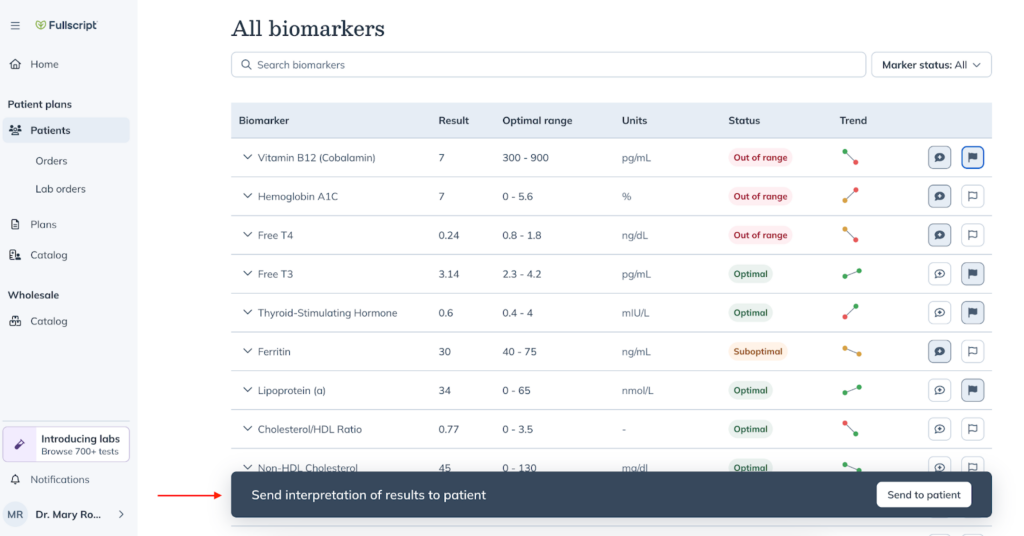Open the hamburger menu icon

[x=15, y=25]
